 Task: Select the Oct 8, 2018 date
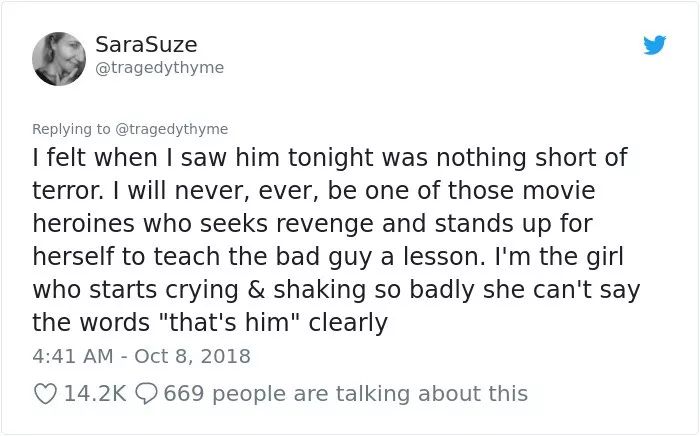192,356
